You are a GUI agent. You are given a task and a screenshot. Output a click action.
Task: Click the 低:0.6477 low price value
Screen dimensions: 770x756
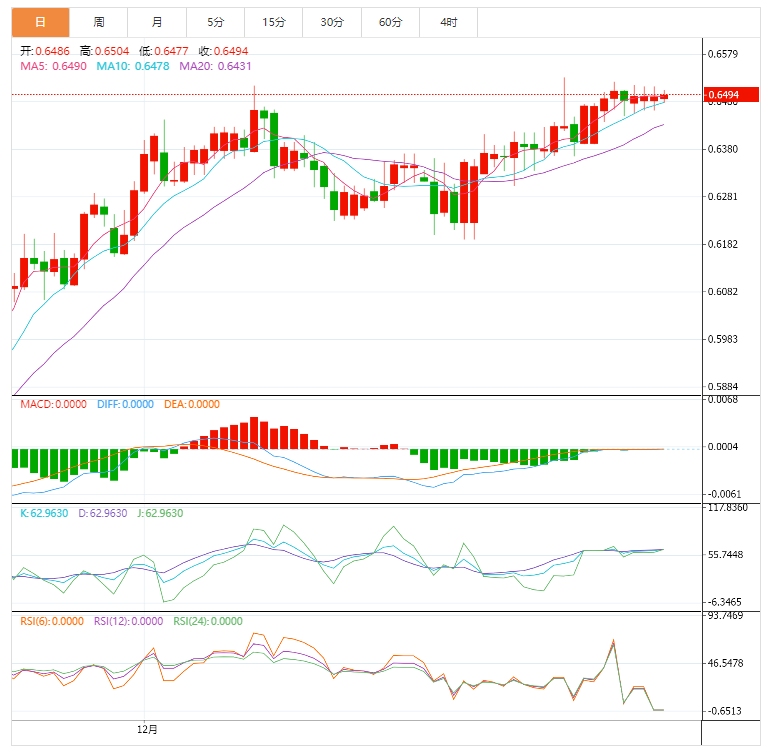[x=164, y=51]
